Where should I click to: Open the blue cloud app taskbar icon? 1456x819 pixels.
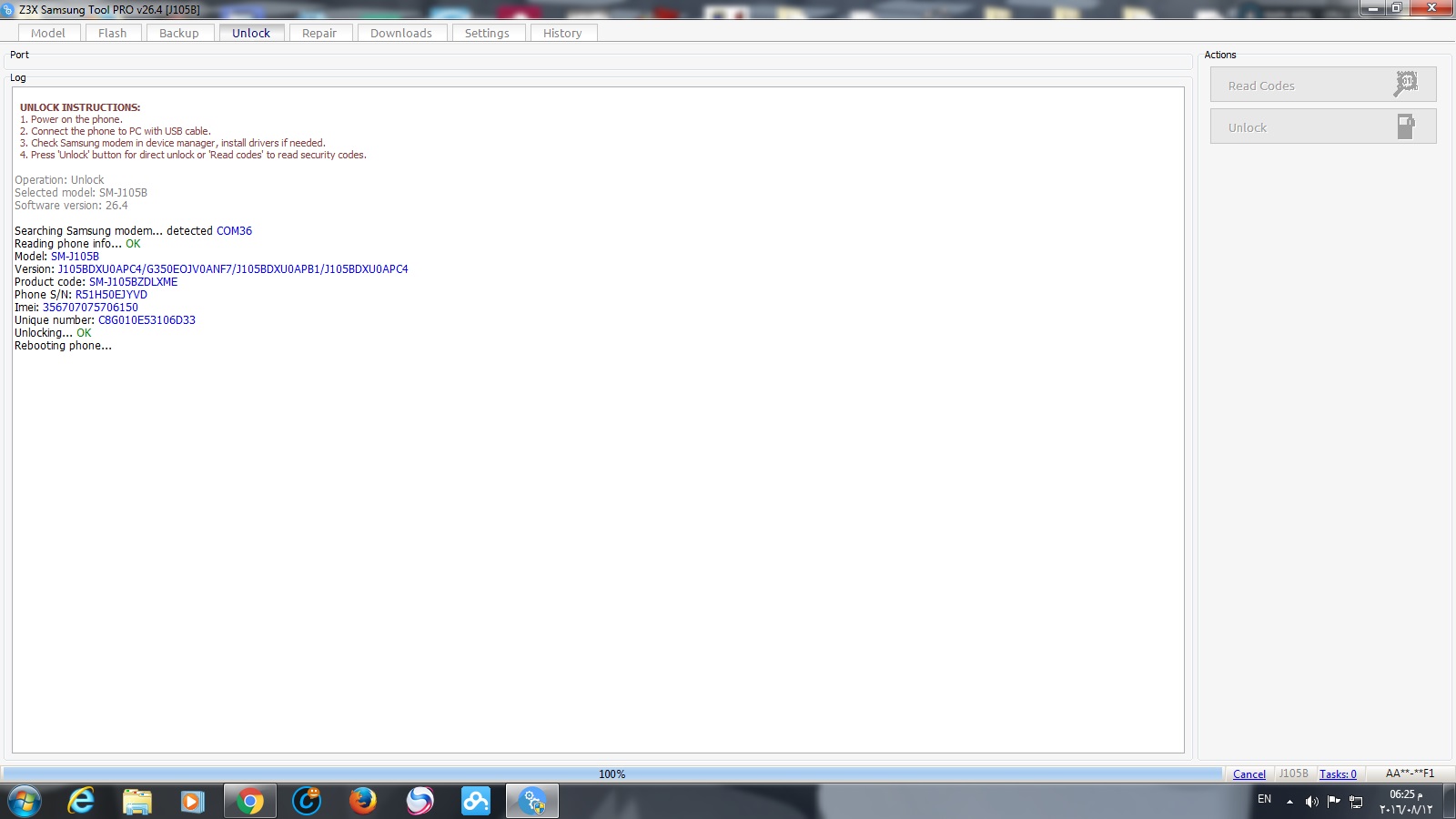pyautogui.click(x=476, y=802)
